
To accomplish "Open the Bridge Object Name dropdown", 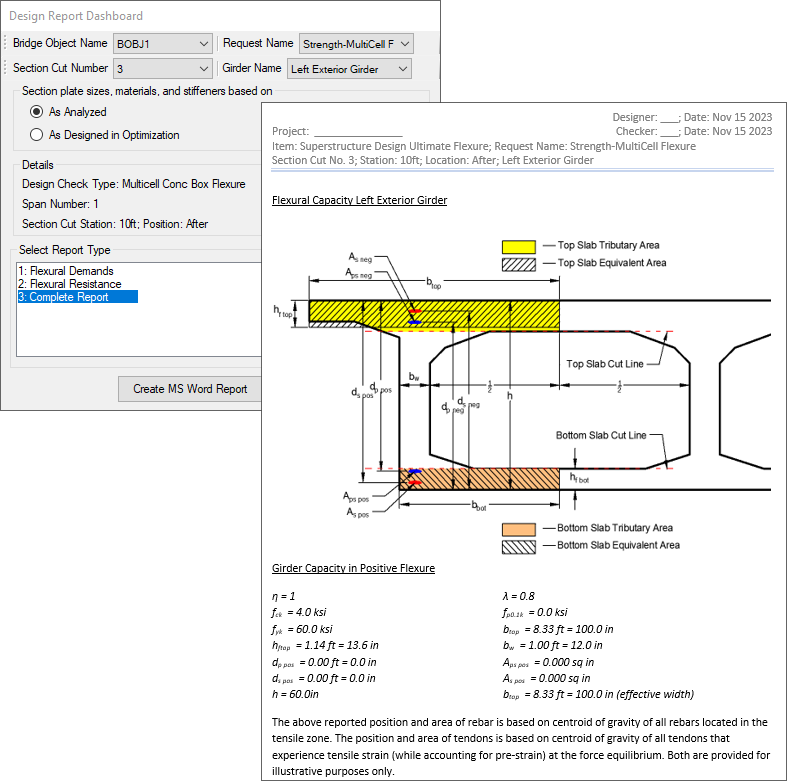I will [x=203, y=44].
